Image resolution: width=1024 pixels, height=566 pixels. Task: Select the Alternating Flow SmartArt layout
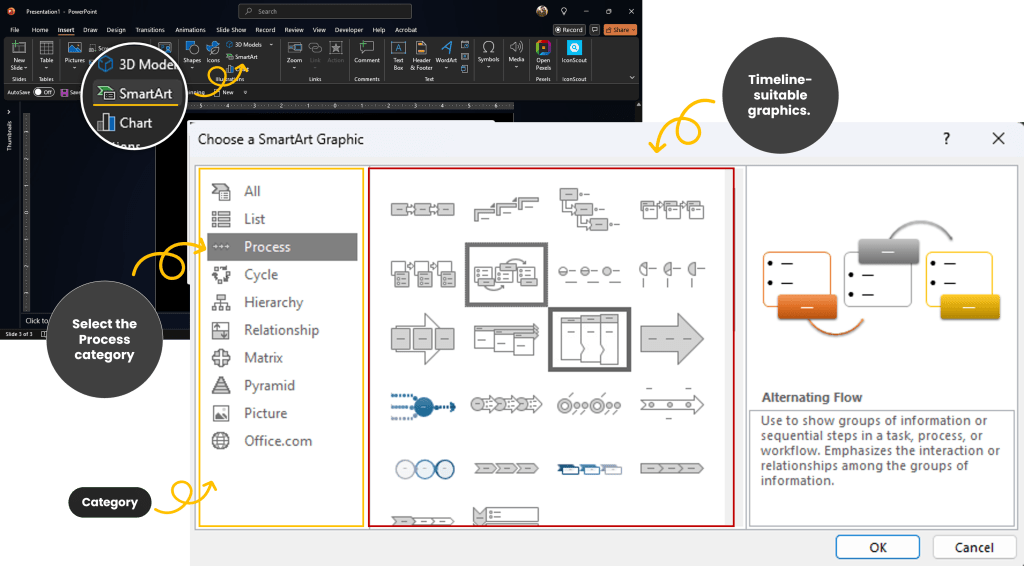coord(506,274)
